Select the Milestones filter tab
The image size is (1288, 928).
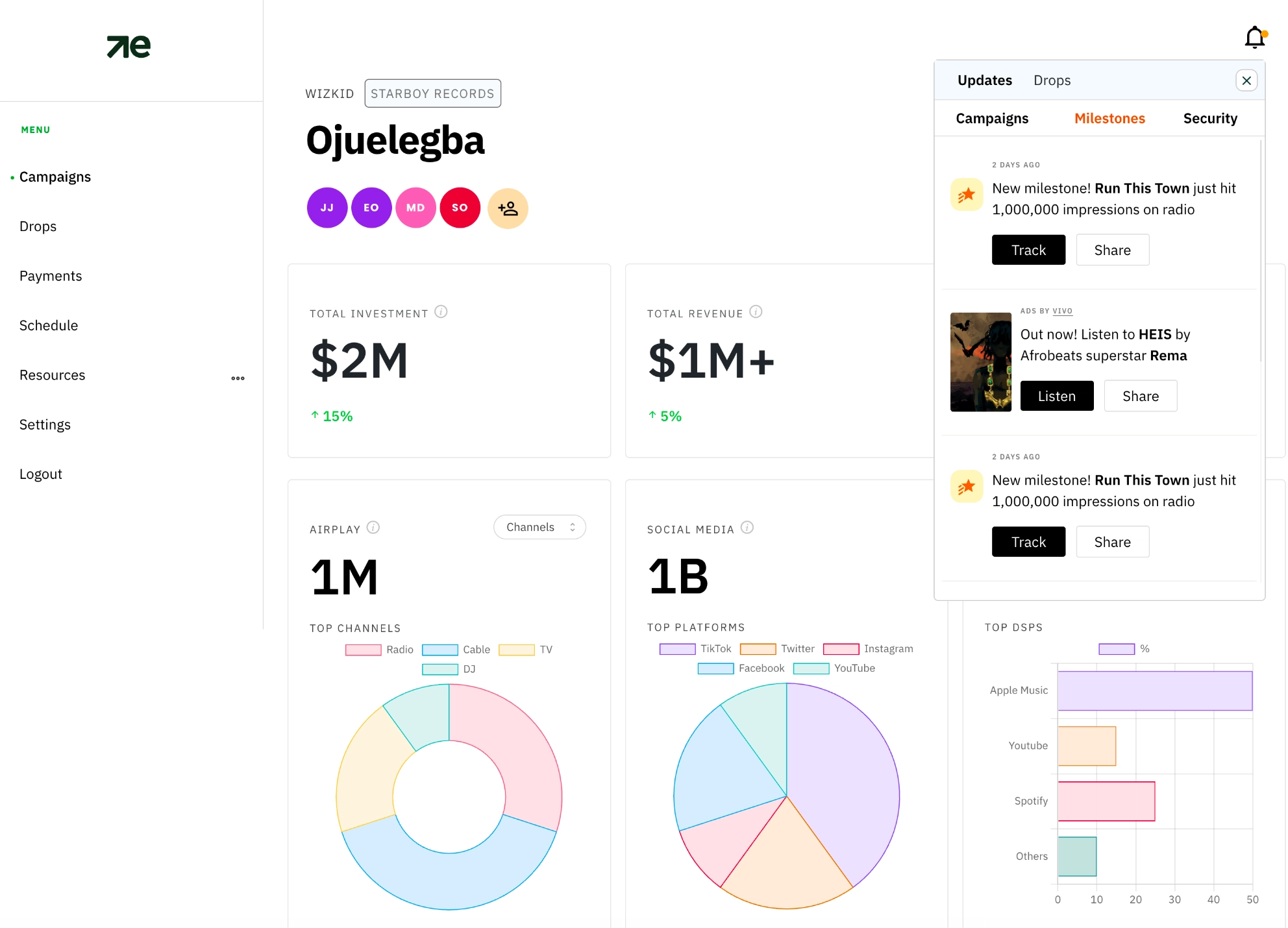[x=1109, y=119]
